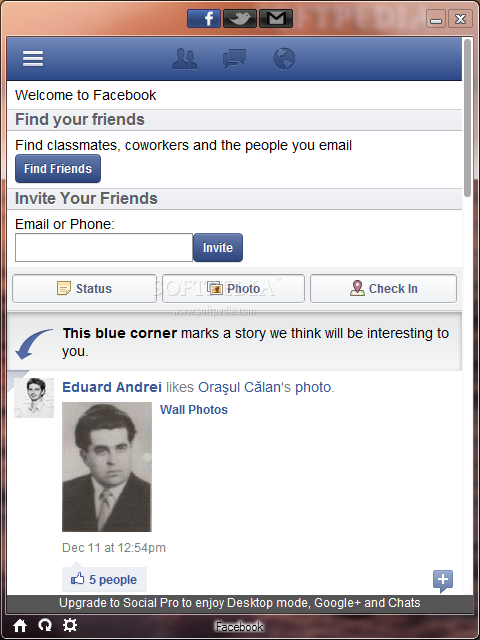Close the application window
This screenshot has width=480, height=640.
pyautogui.click(x=460, y=19)
